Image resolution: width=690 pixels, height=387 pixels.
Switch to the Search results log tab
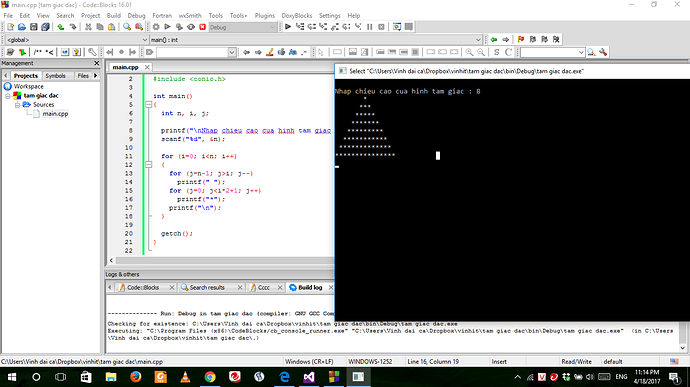[207, 287]
